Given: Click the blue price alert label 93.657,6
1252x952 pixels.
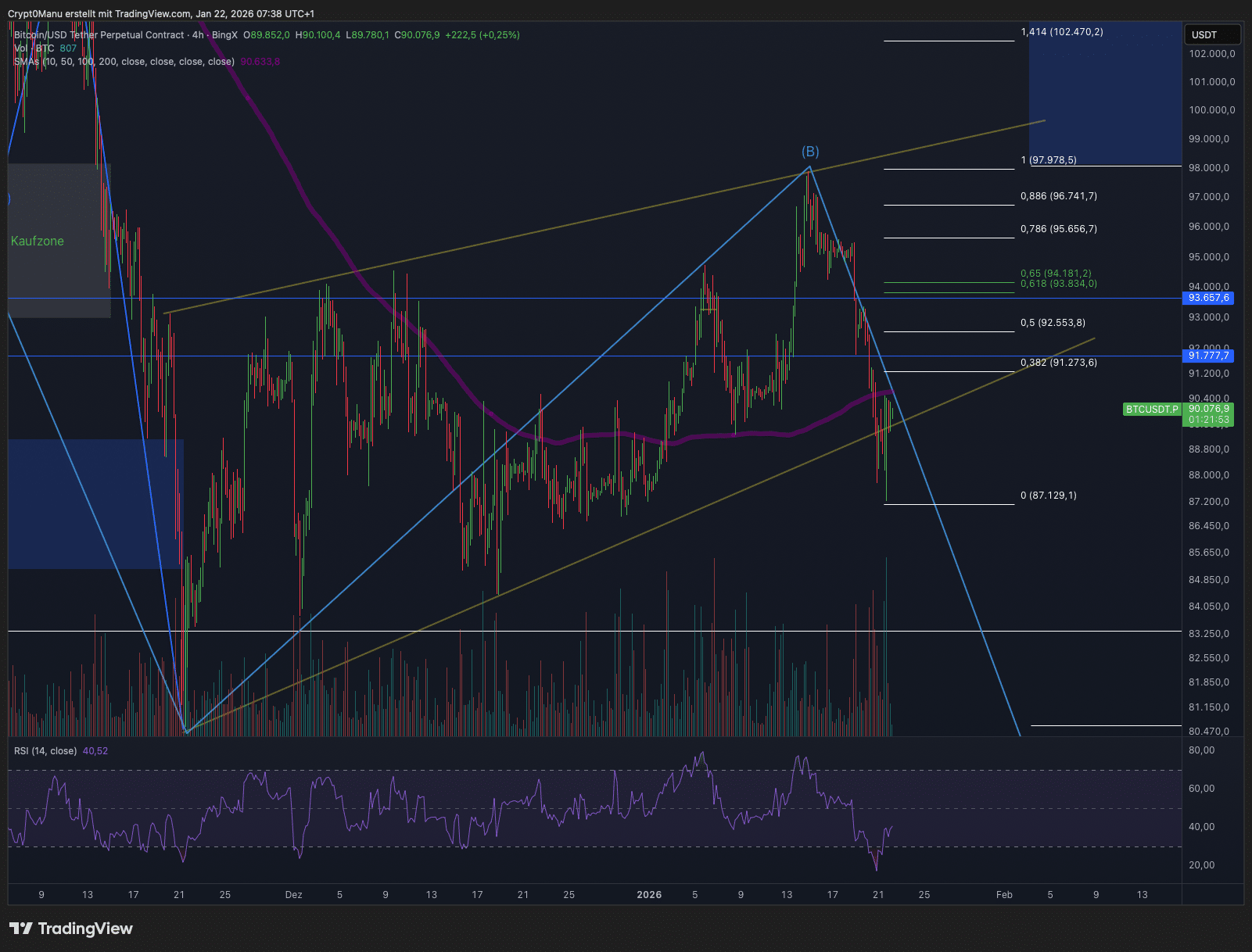Looking at the screenshot, I should tap(1208, 298).
